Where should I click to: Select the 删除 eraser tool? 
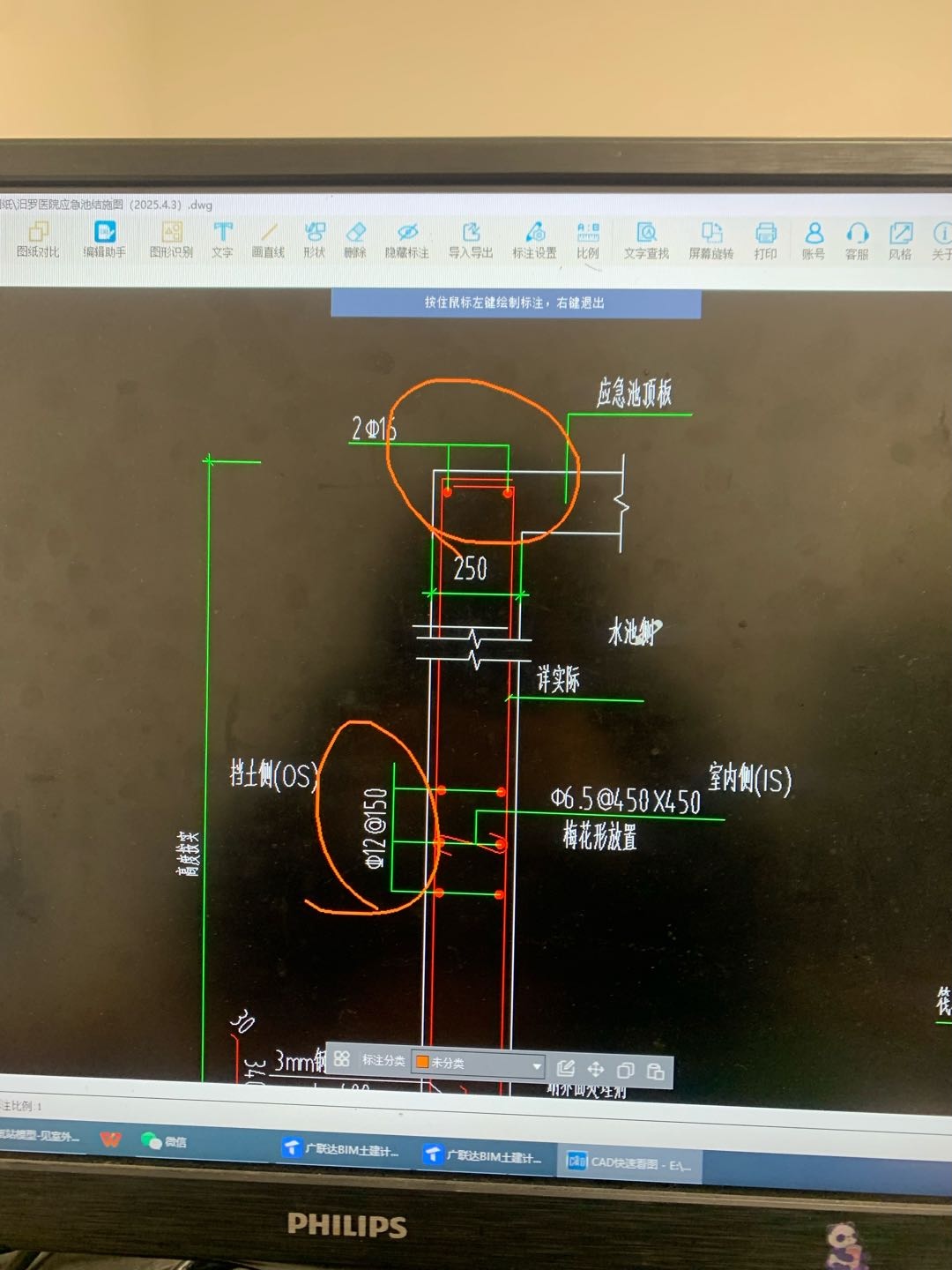[x=355, y=240]
